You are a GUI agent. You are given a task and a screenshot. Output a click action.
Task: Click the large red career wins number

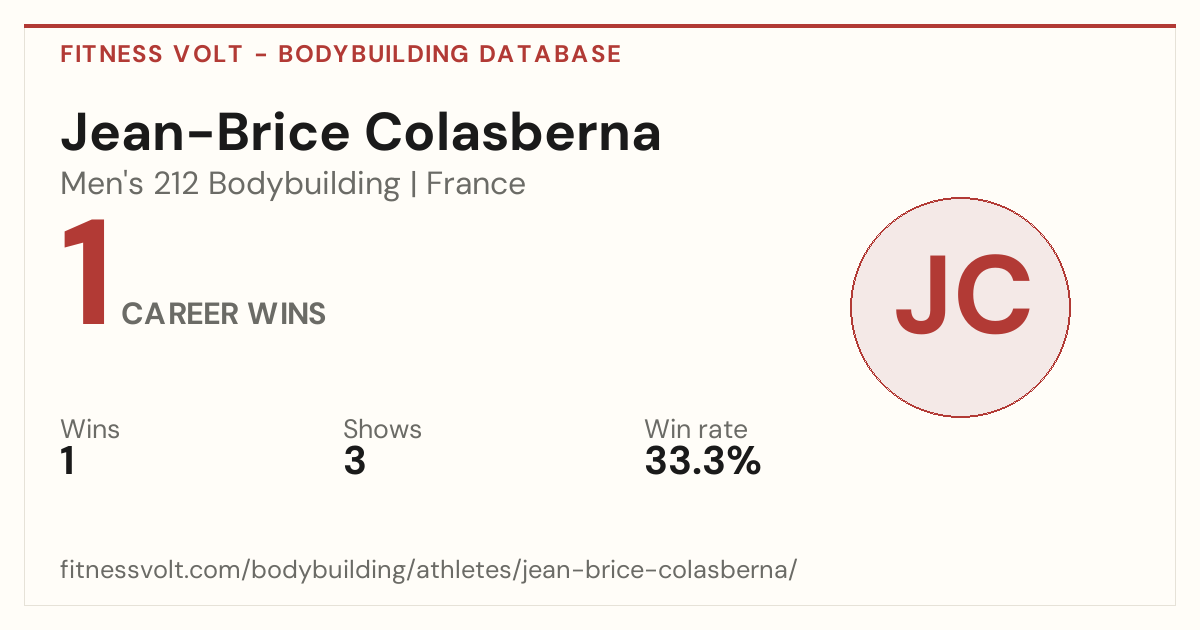[x=85, y=274]
